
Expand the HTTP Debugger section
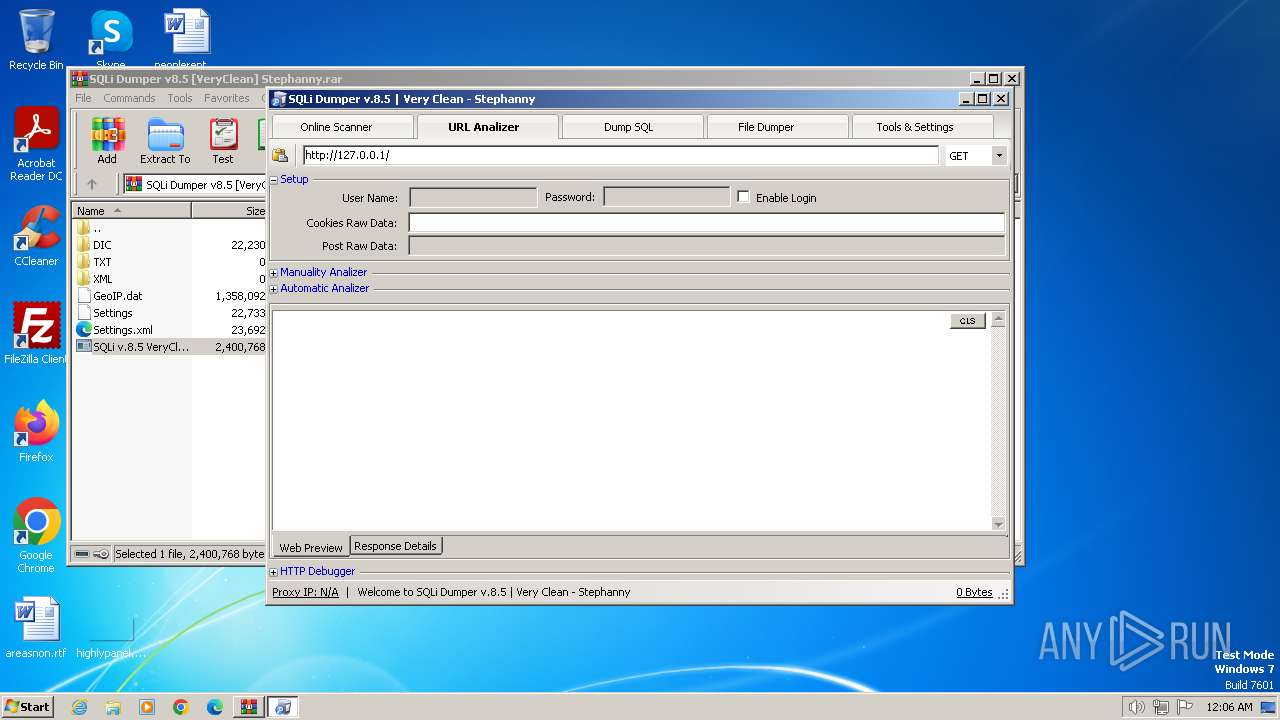[x=274, y=572]
